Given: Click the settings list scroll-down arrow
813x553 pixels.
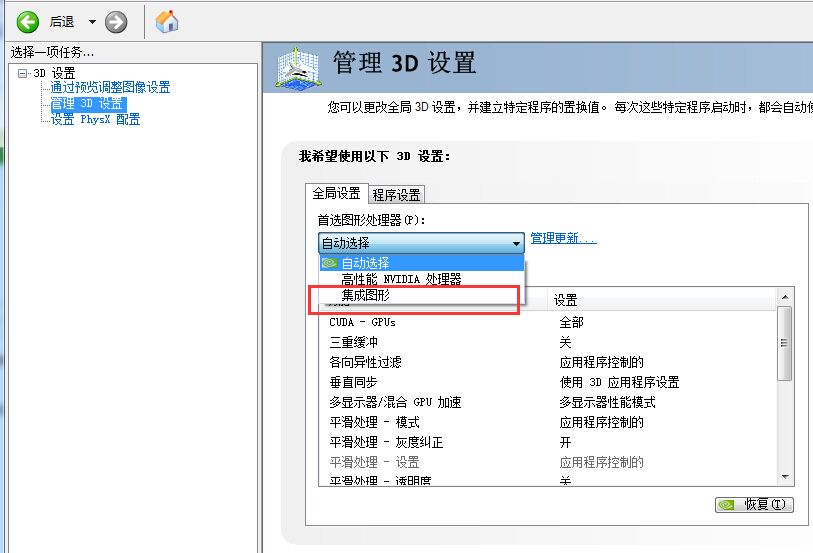Looking at the screenshot, I should pyautogui.click(x=785, y=477).
